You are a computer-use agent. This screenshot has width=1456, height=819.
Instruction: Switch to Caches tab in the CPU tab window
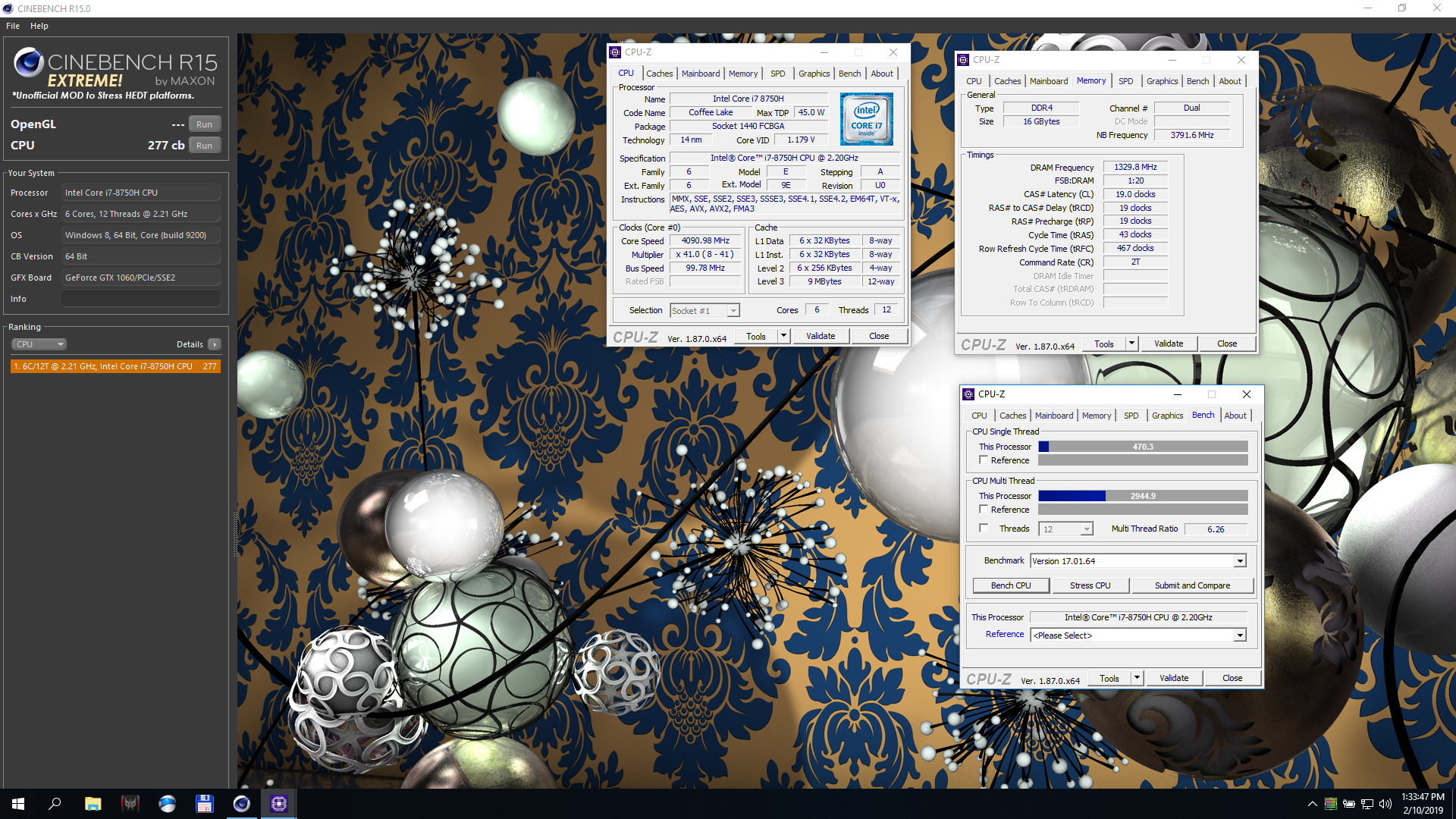[659, 74]
